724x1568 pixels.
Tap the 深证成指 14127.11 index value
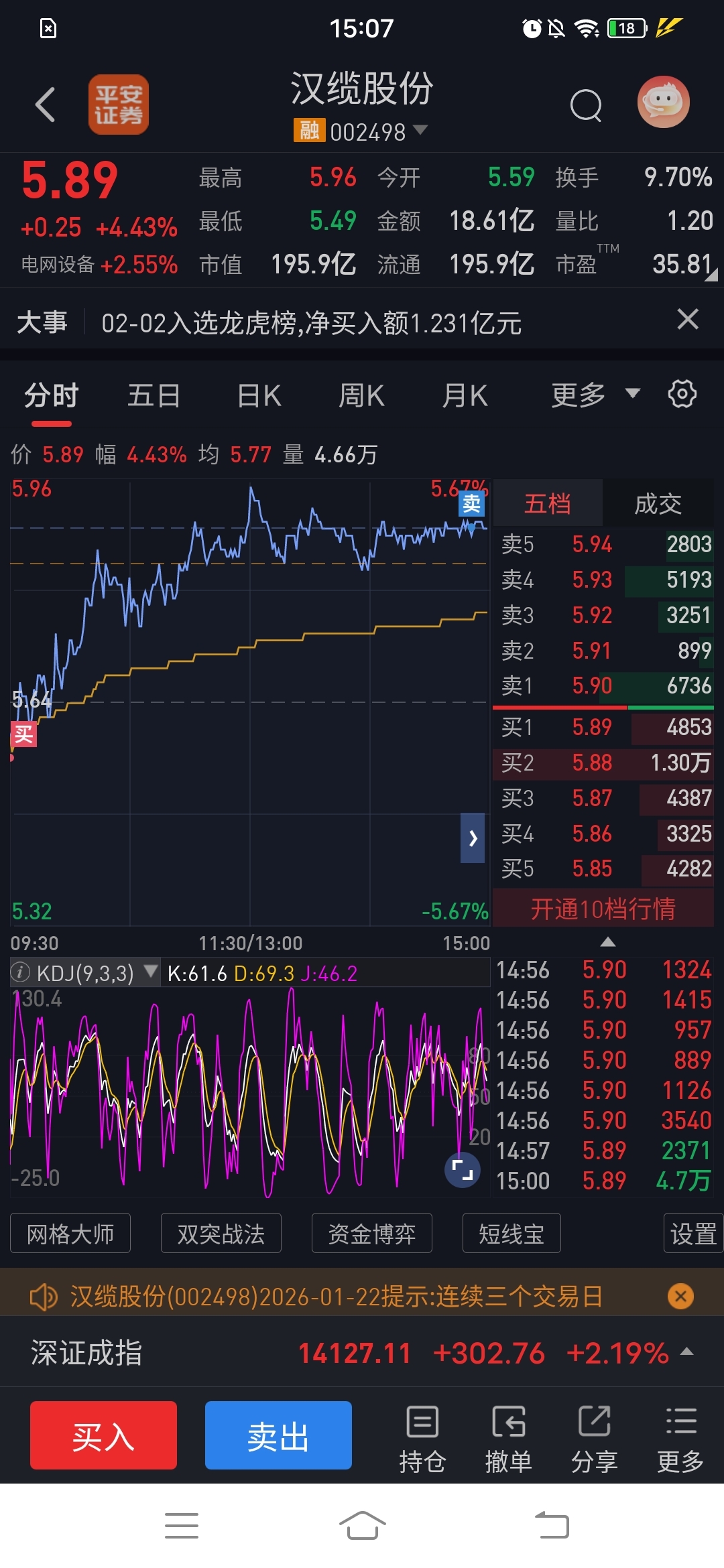click(x=354, y=1353)
